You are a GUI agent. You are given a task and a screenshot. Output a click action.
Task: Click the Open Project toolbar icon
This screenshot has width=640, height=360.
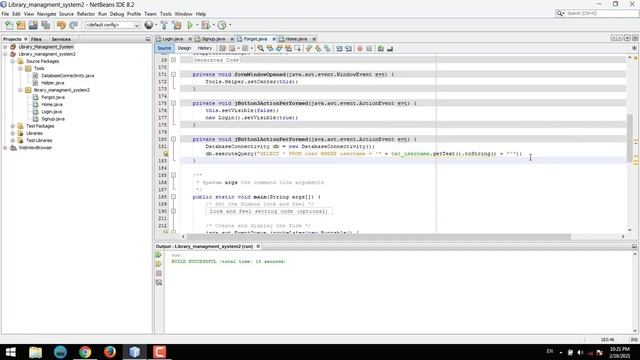[33, 25]
